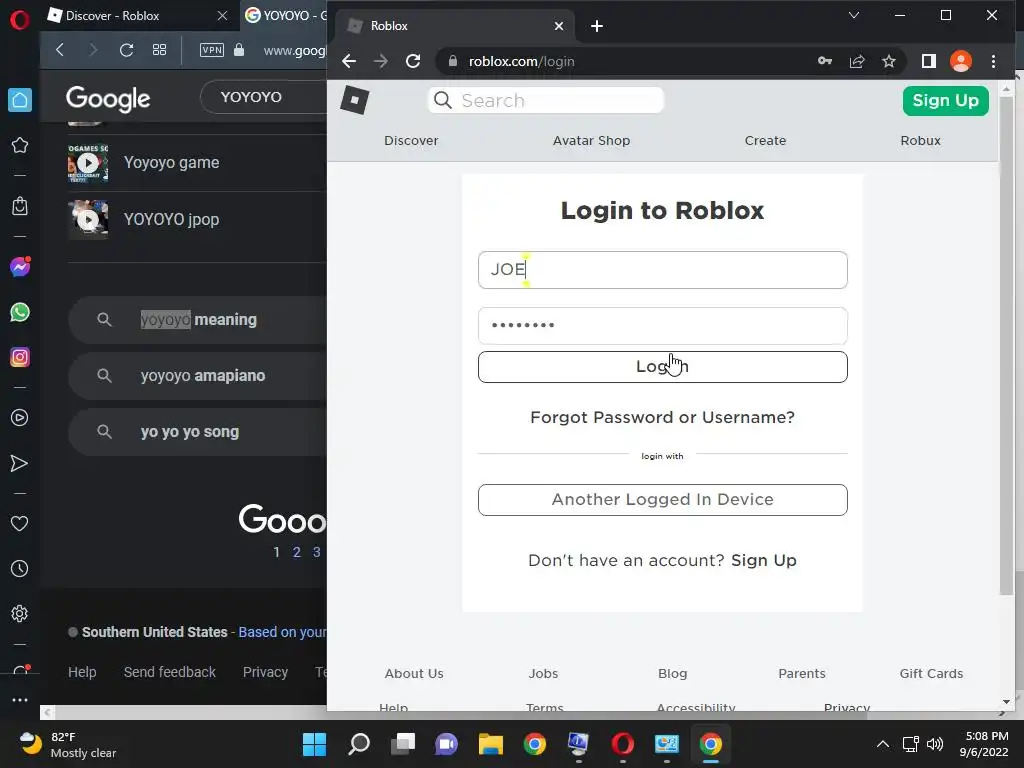The height and width of the screenshot is (768, 1024).
Task: Toggle the VPN badge in Opera address bar
Action: click(212, 50)
